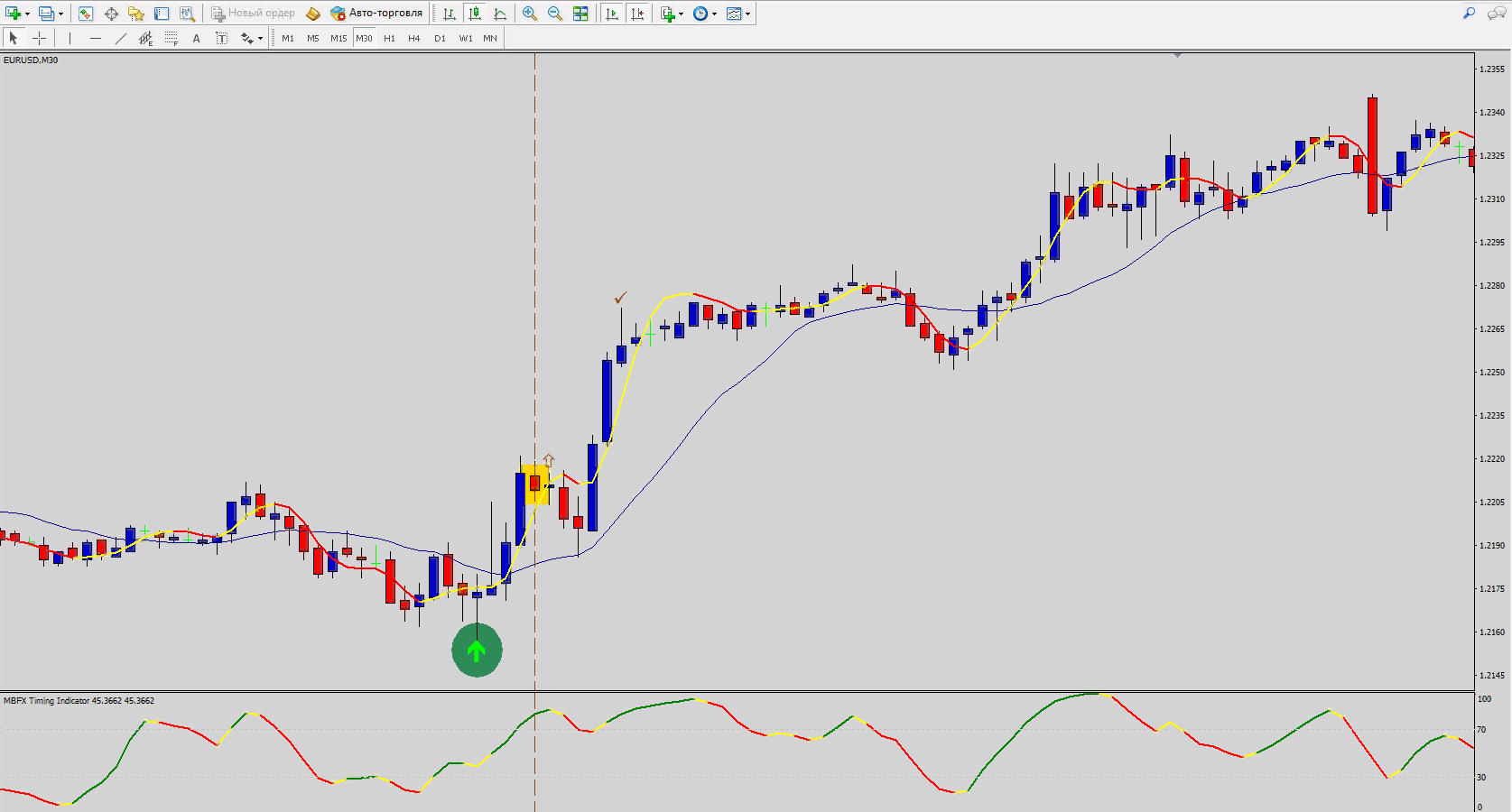Toggle chart auto scroll
The image size is (1512, 812).
pyautogui.click(x=612, y=14)
